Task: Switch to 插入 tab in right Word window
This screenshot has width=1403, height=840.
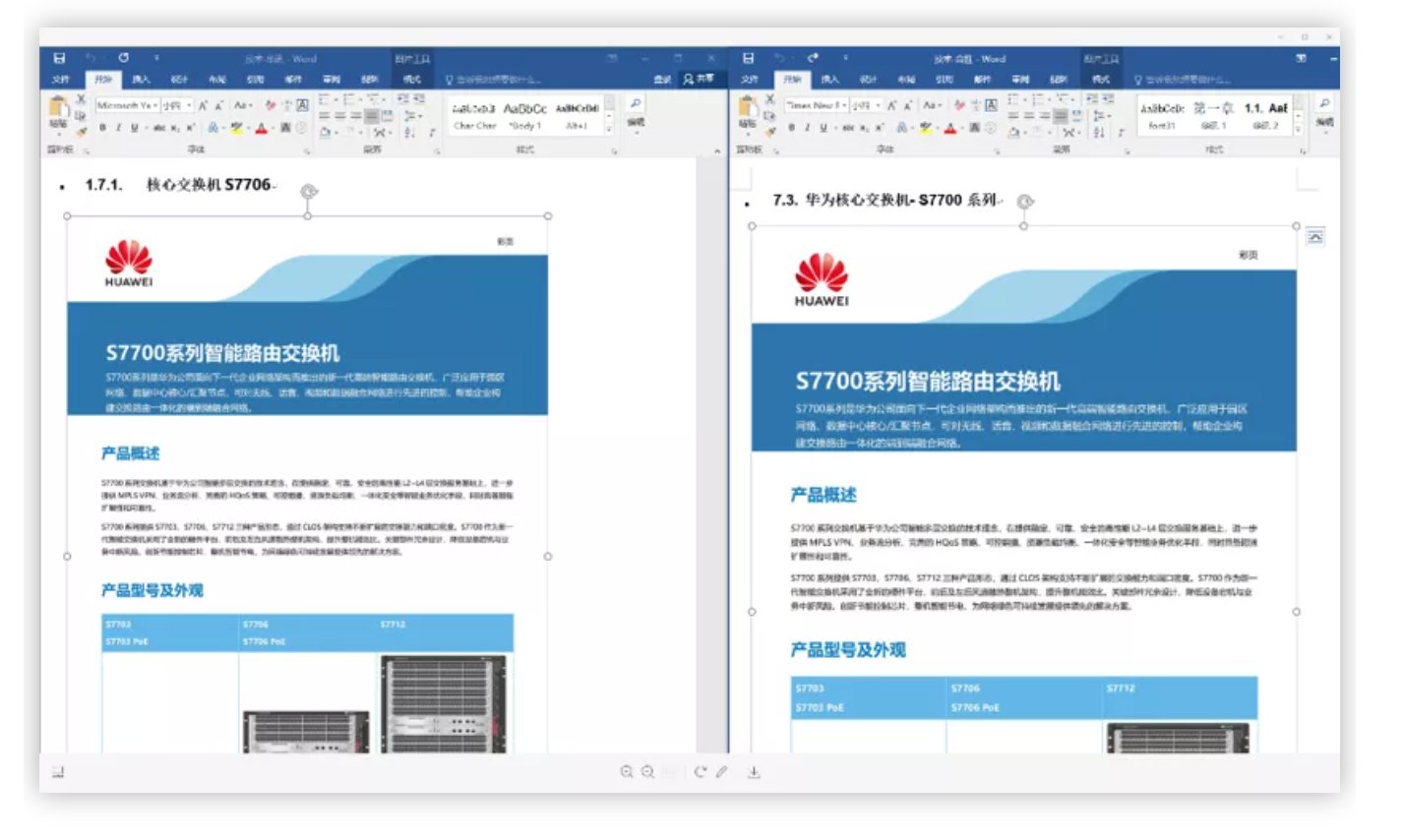Action: [829, 79]
